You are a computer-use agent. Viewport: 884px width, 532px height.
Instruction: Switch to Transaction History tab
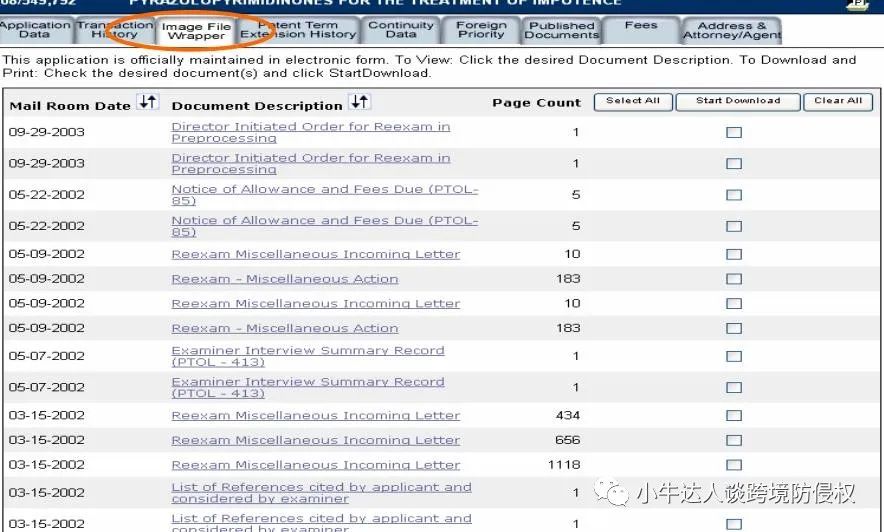tap(115, 30)
